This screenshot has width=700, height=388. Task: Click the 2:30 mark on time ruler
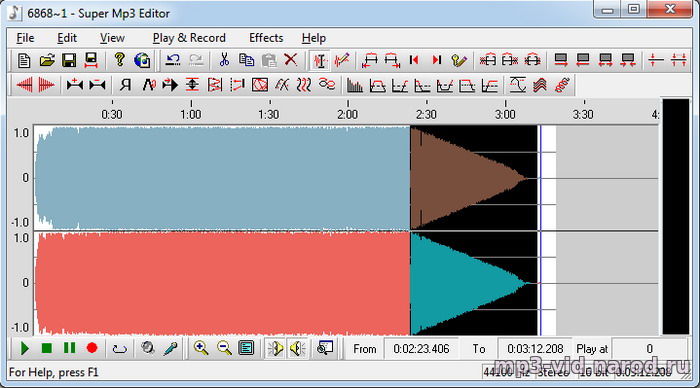coord(426,115)
